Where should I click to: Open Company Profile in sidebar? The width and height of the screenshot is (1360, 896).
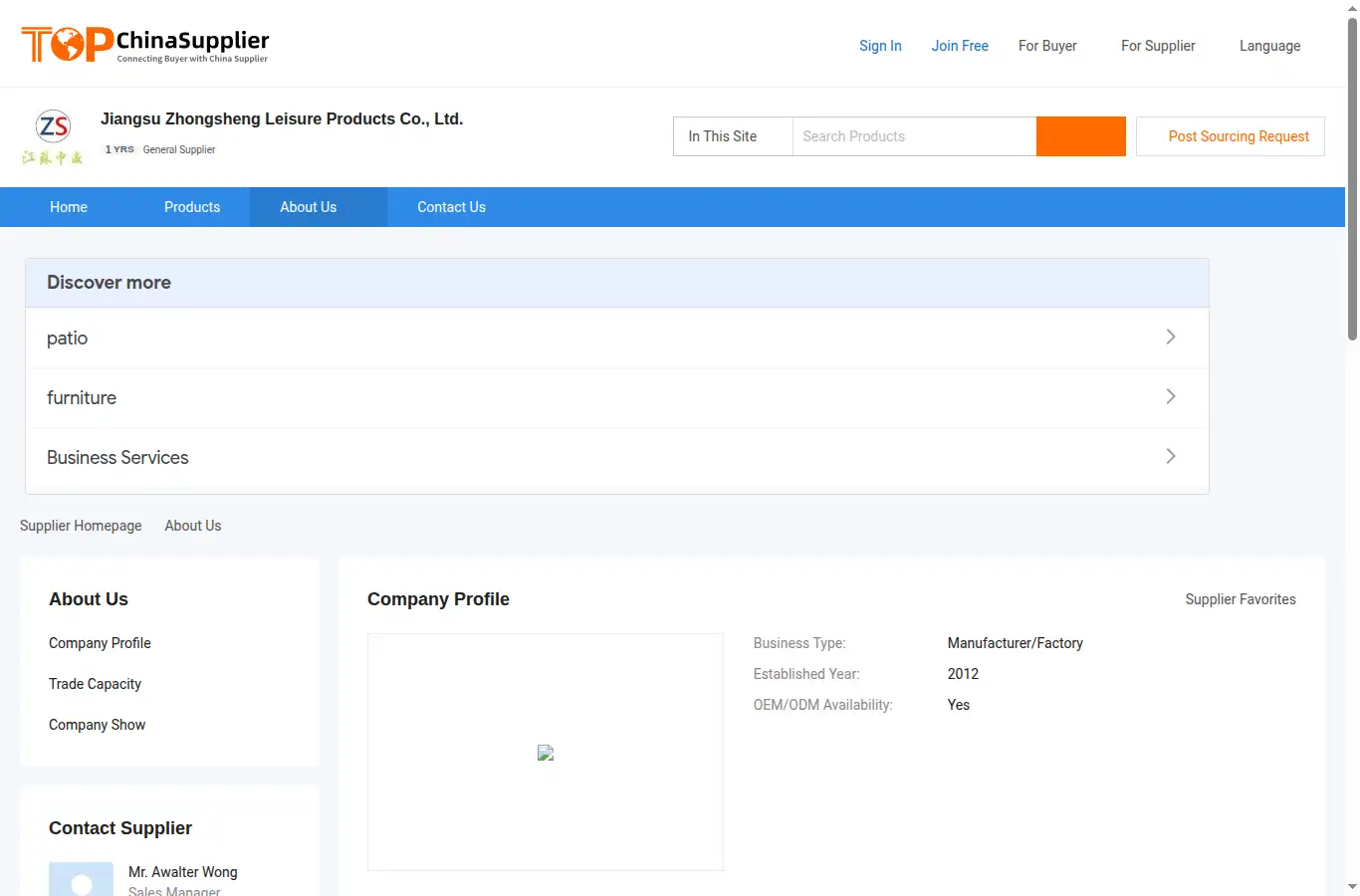[100, 643]
